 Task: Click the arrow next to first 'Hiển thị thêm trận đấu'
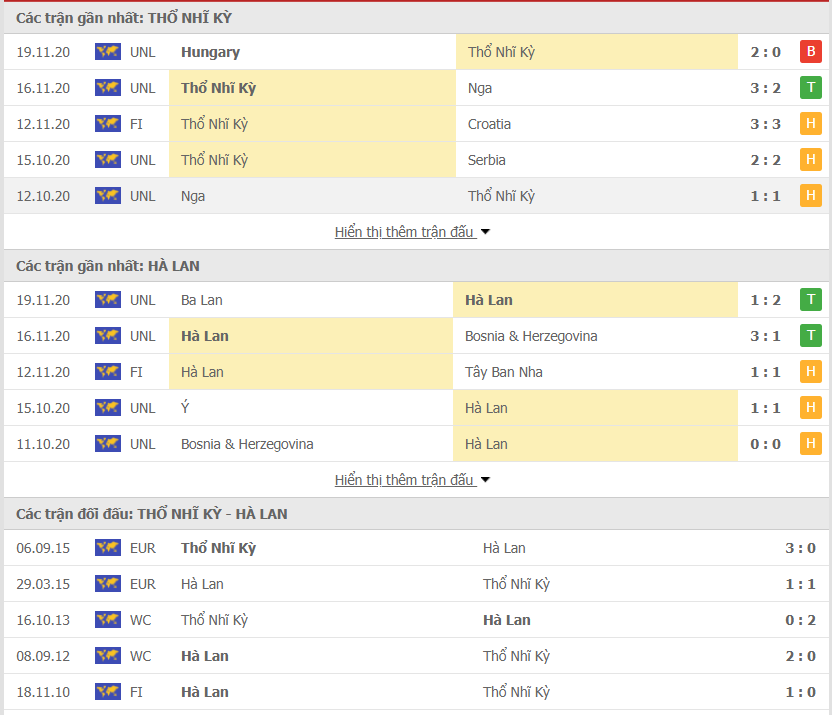(486, 232)
